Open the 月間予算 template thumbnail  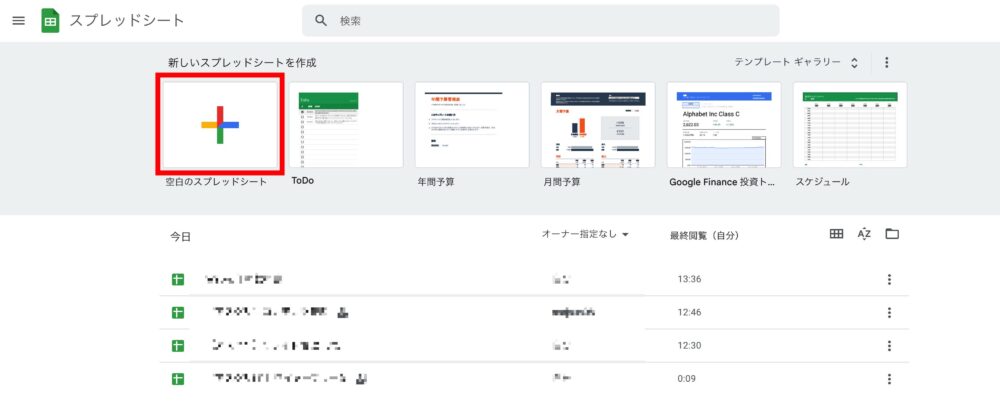[598, 124]
